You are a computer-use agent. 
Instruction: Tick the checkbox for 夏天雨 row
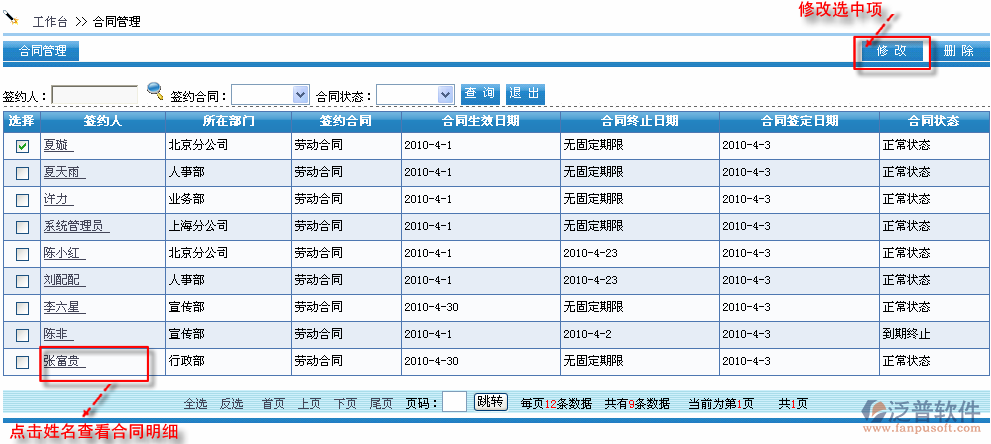[x=22, y=173]
